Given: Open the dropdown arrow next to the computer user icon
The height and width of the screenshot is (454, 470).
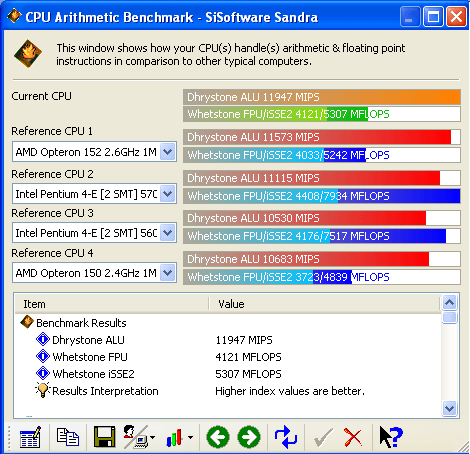Looking at the screenshot, I should pos(152,437).
